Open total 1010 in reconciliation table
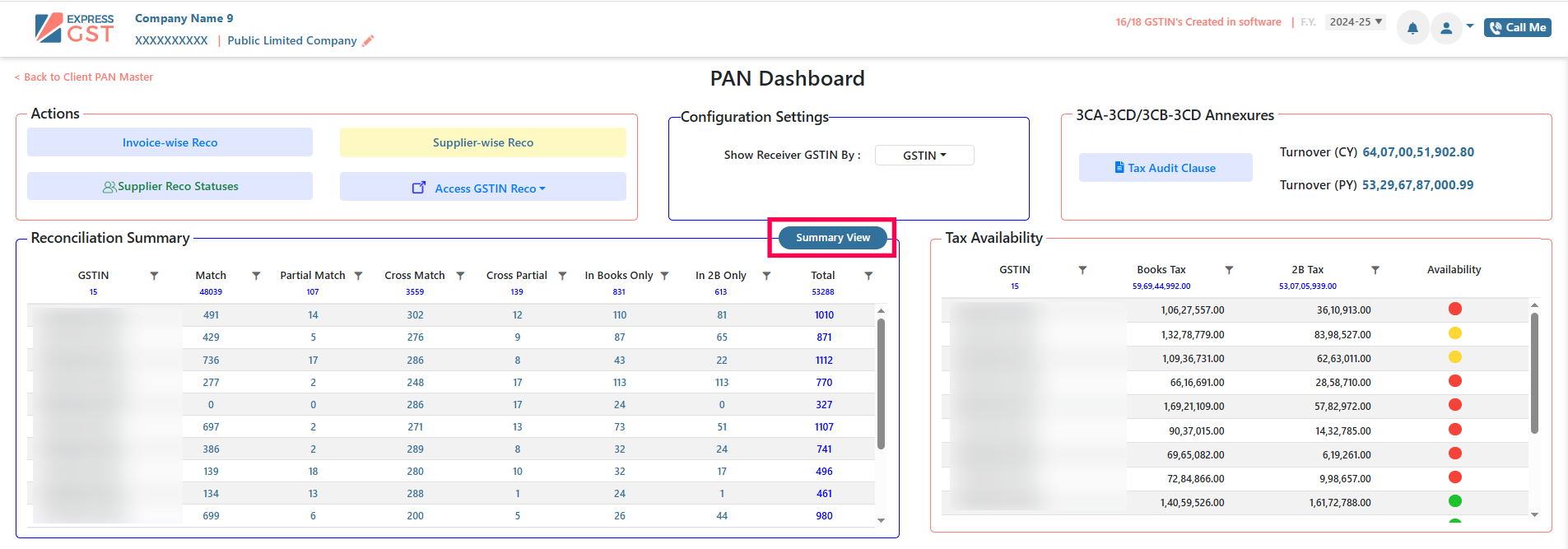Image resolution: width=1568 pixels, height=549 pixels. [x=824, y=315]
